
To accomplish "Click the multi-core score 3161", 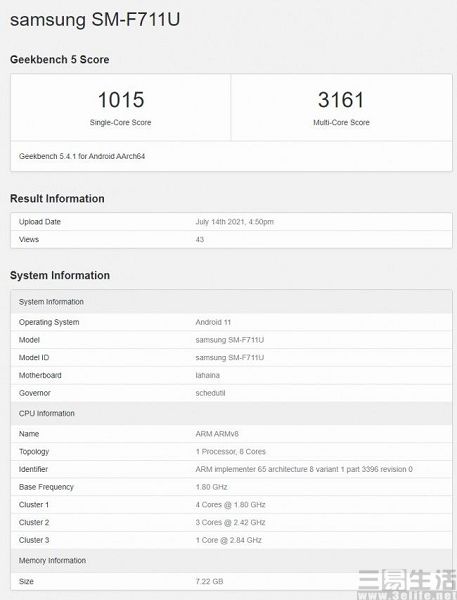I will (x=341, y=99).
